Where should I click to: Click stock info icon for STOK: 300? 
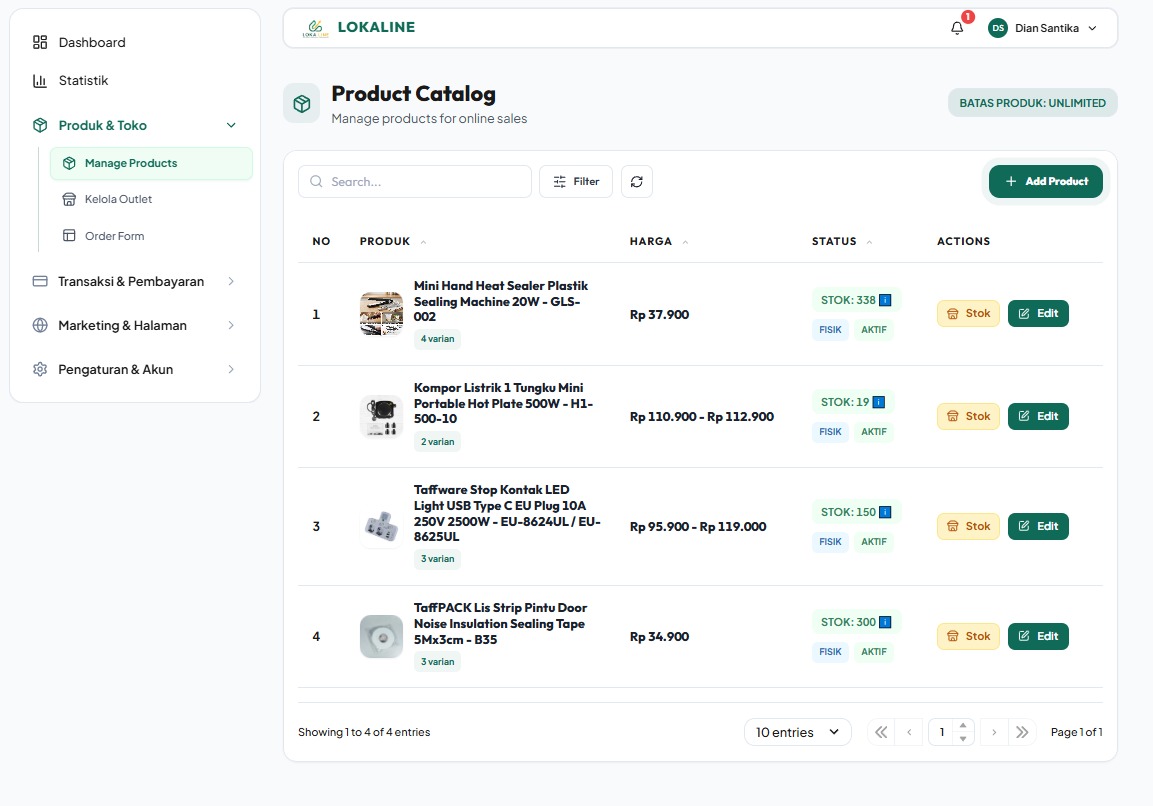(x=885, y=622)
